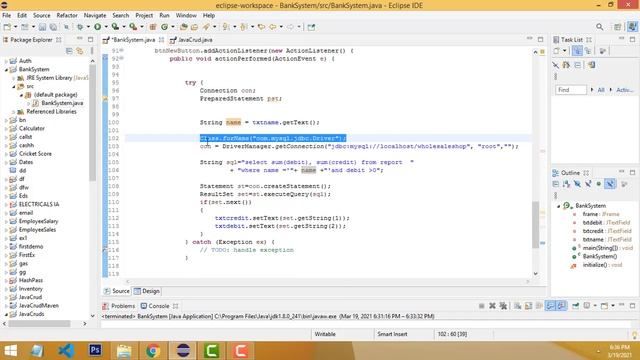Viewport: 640px width, 360px height.
Task: Open the Debug button dropdown arrow
Action: pos(88,27)
